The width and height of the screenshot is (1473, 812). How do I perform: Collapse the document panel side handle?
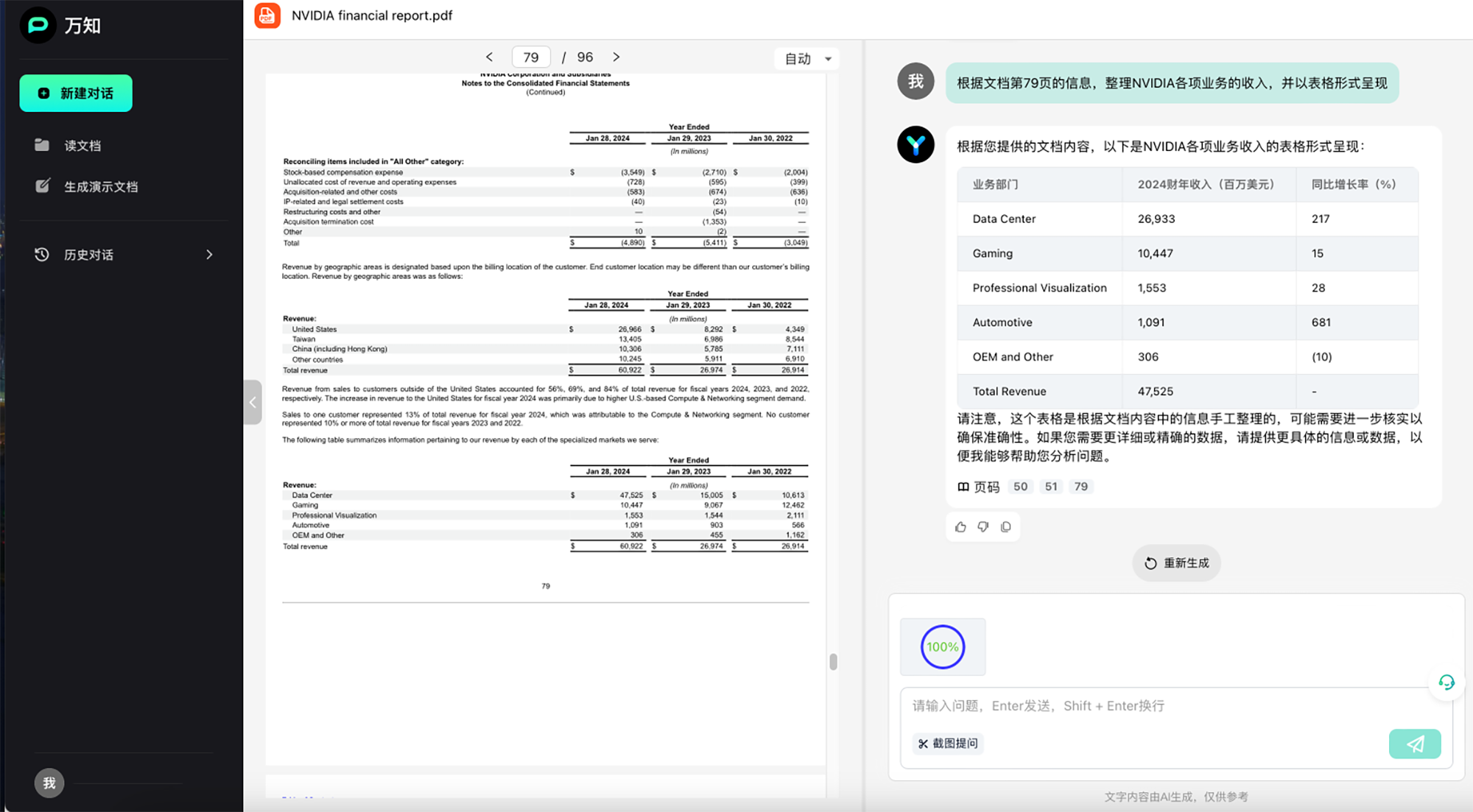click(253, 402)
